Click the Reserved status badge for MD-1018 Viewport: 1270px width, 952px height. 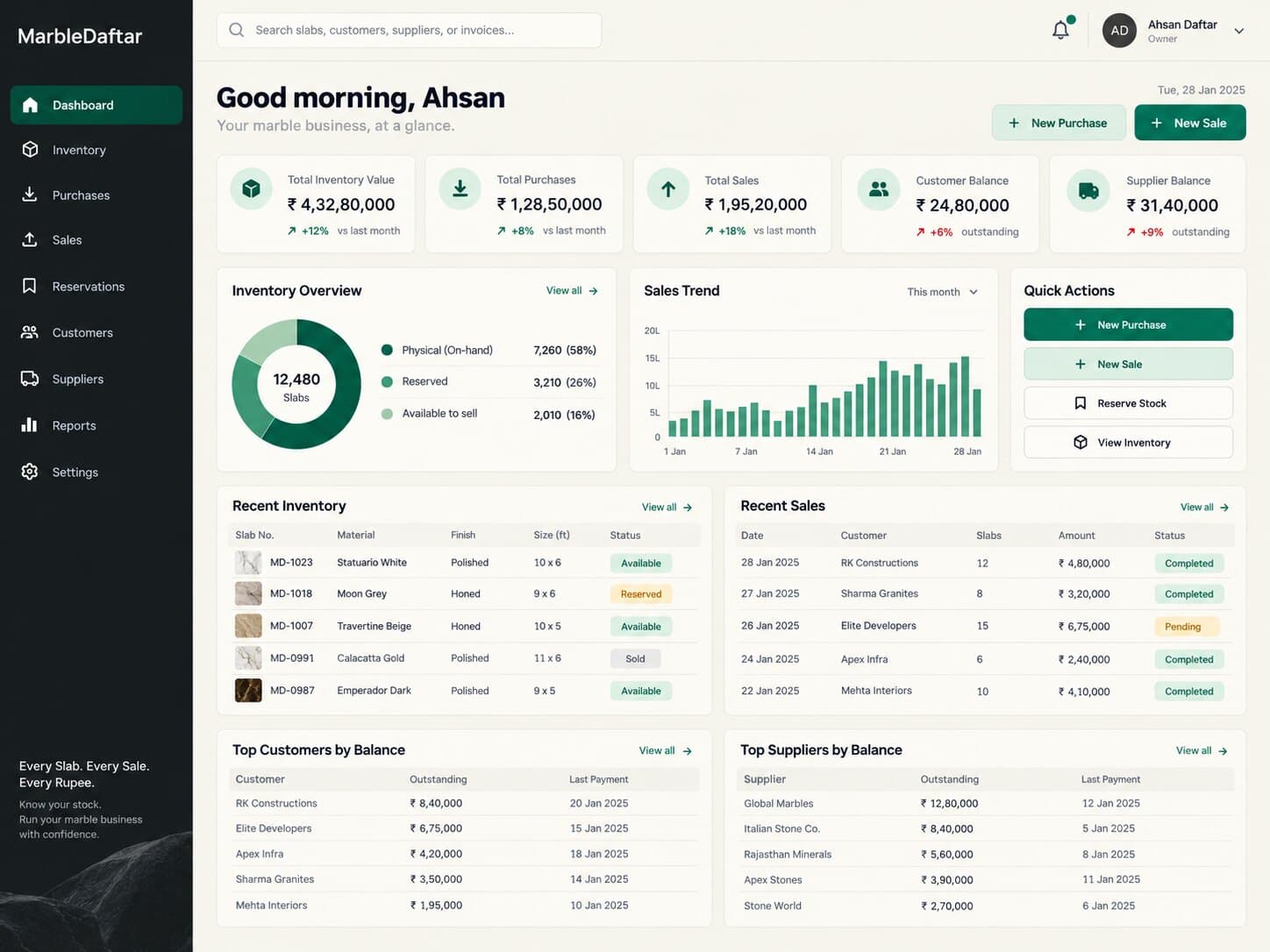click(x=641, y=594)
